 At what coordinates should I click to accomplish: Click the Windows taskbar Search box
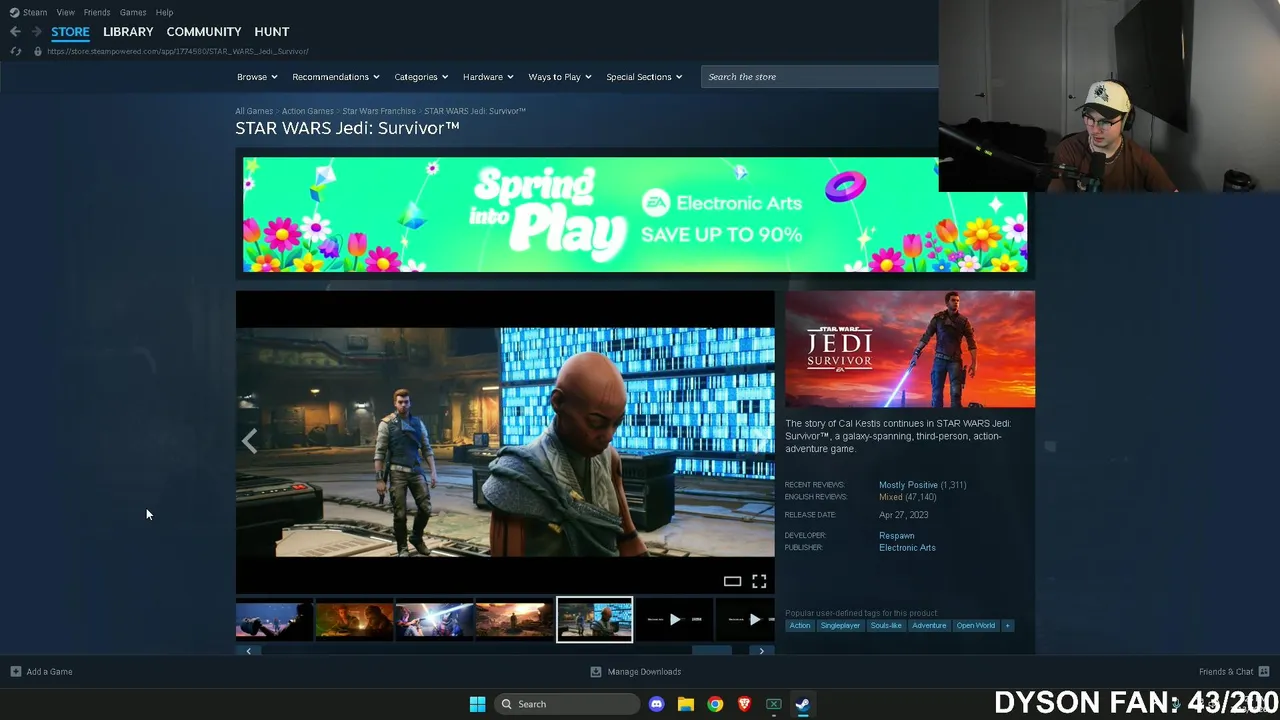(x=568, y=704)
